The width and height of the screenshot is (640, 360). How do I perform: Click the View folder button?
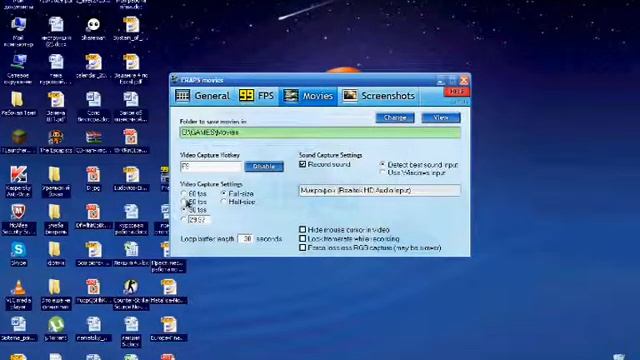[x=441, y=118]
